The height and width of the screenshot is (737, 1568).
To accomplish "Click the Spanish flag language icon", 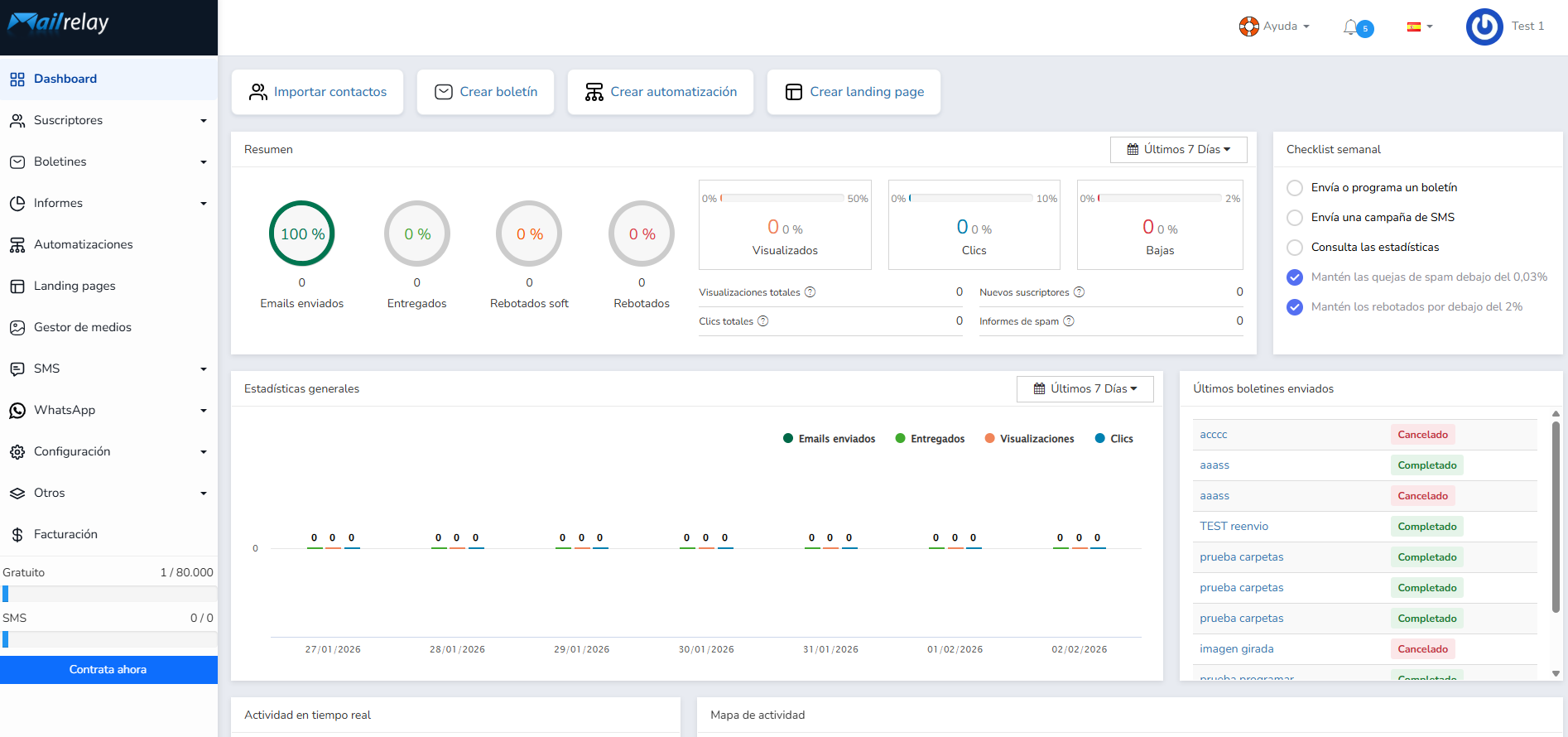I will 1414,26.
